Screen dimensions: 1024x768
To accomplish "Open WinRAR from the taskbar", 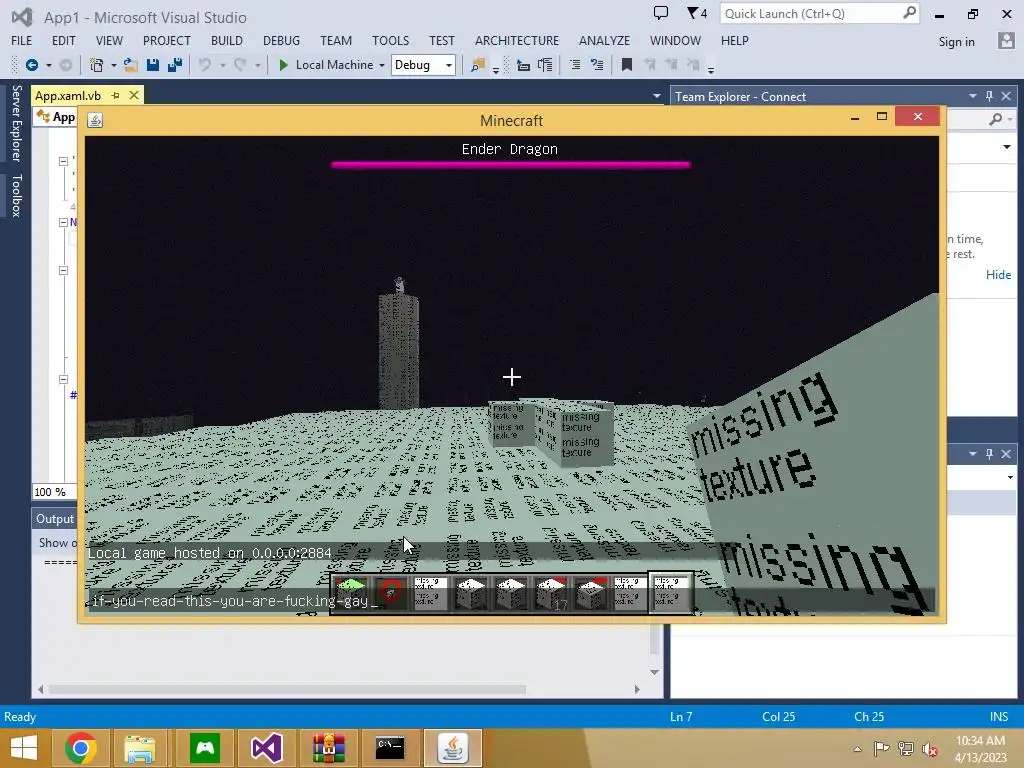I will point(328,748).
